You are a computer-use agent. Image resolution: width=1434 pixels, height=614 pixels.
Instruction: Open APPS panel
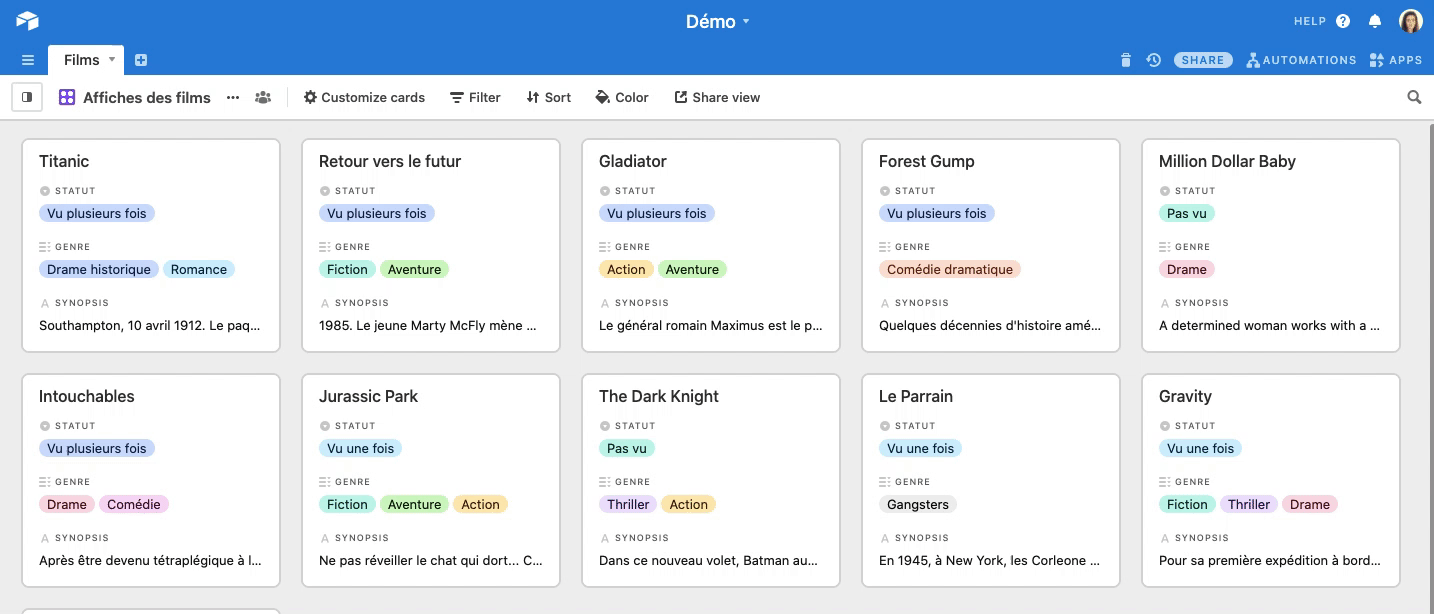1395,60
